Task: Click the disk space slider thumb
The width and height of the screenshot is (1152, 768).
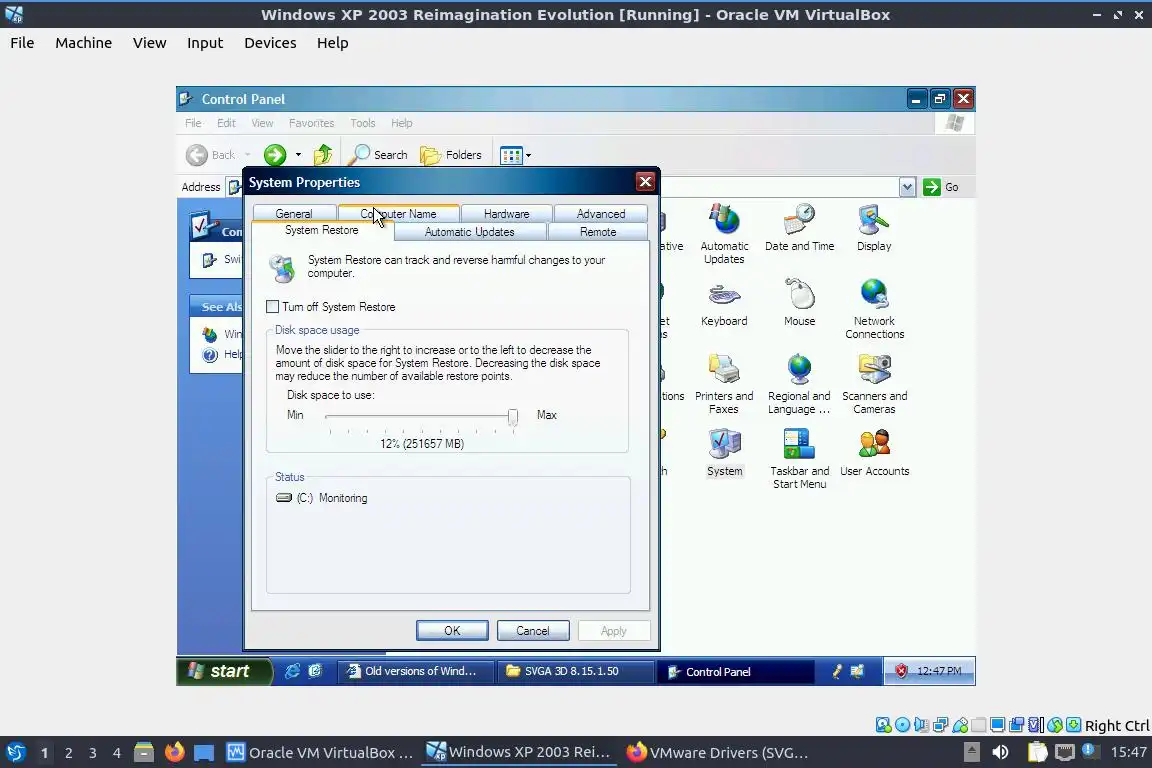Action: click(x=513, y=417)
